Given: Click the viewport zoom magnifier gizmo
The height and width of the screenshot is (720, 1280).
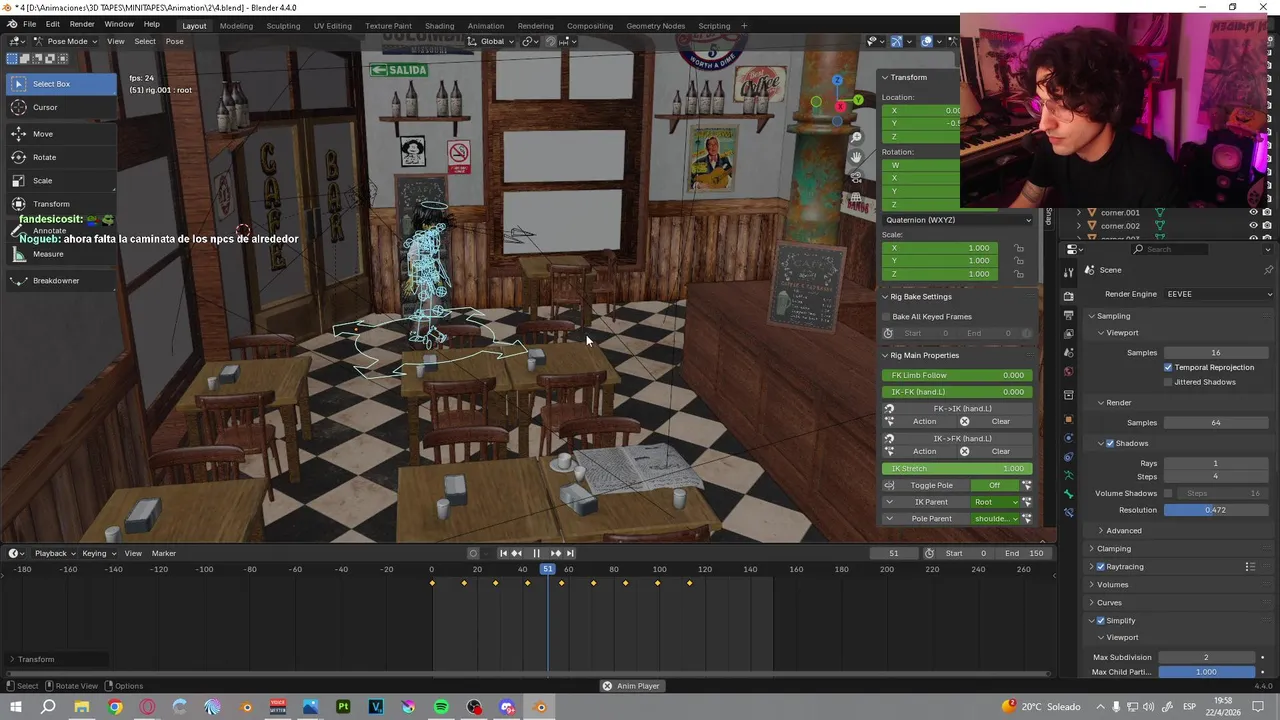Looking at the screenshot, I should 856,137.
